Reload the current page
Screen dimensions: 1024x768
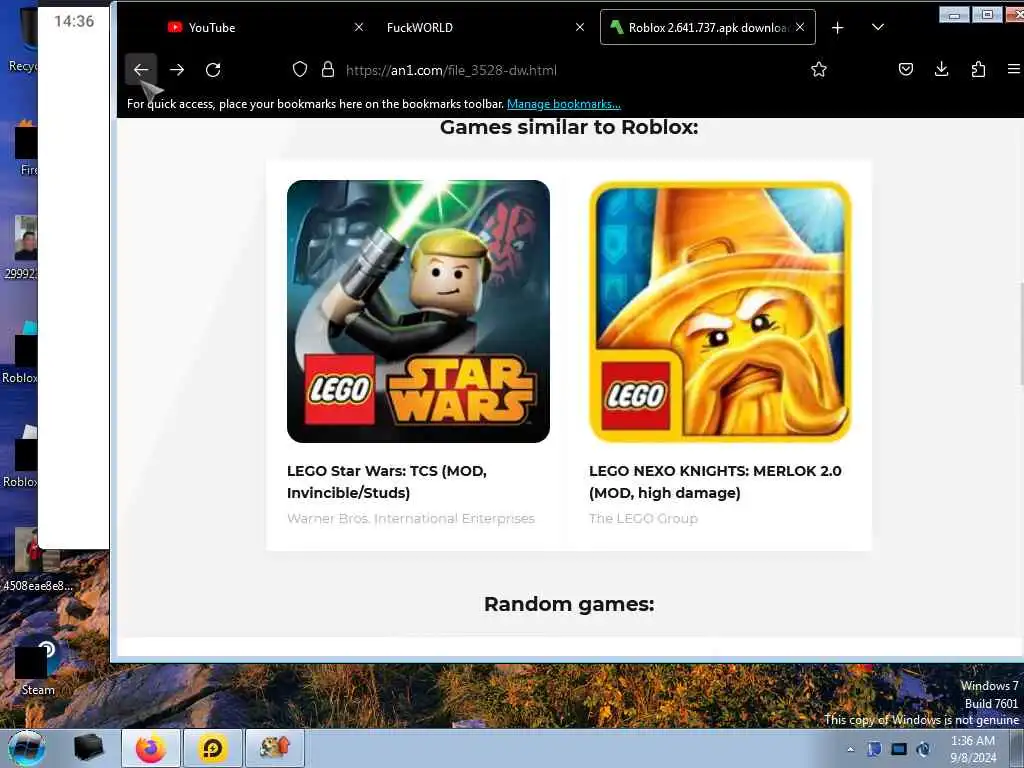pos(213,70)
